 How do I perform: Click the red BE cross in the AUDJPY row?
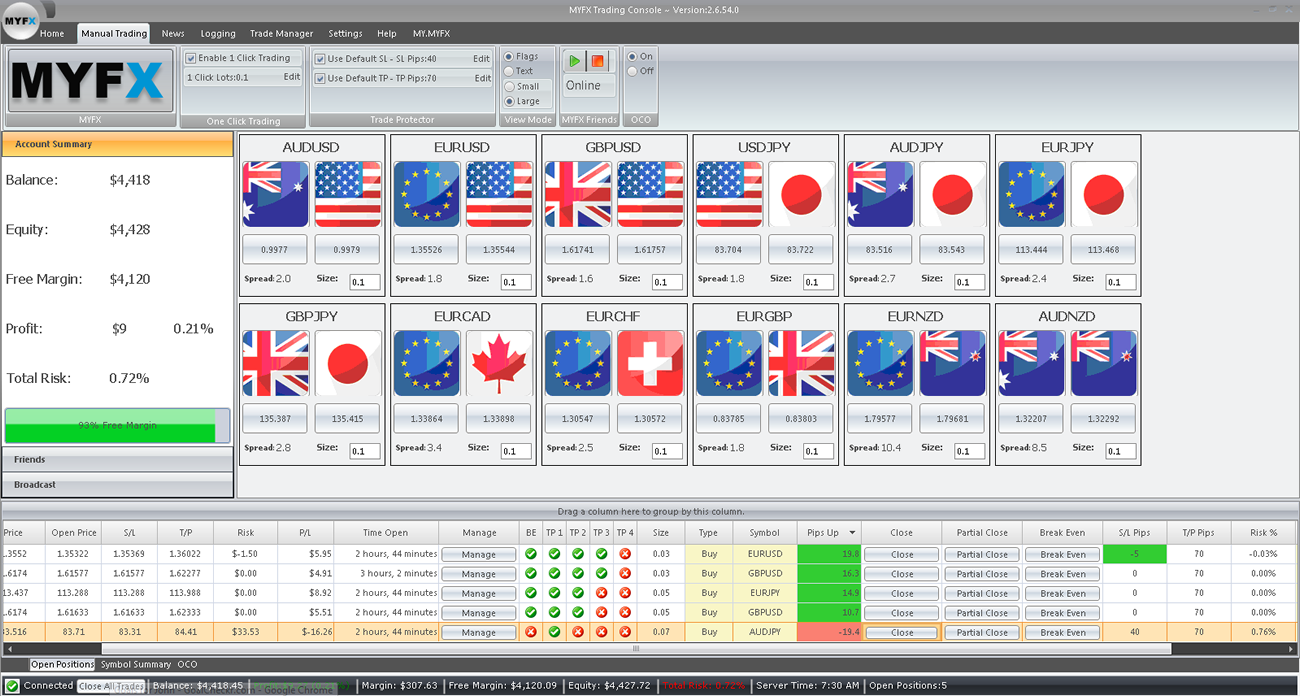(530, 632)
